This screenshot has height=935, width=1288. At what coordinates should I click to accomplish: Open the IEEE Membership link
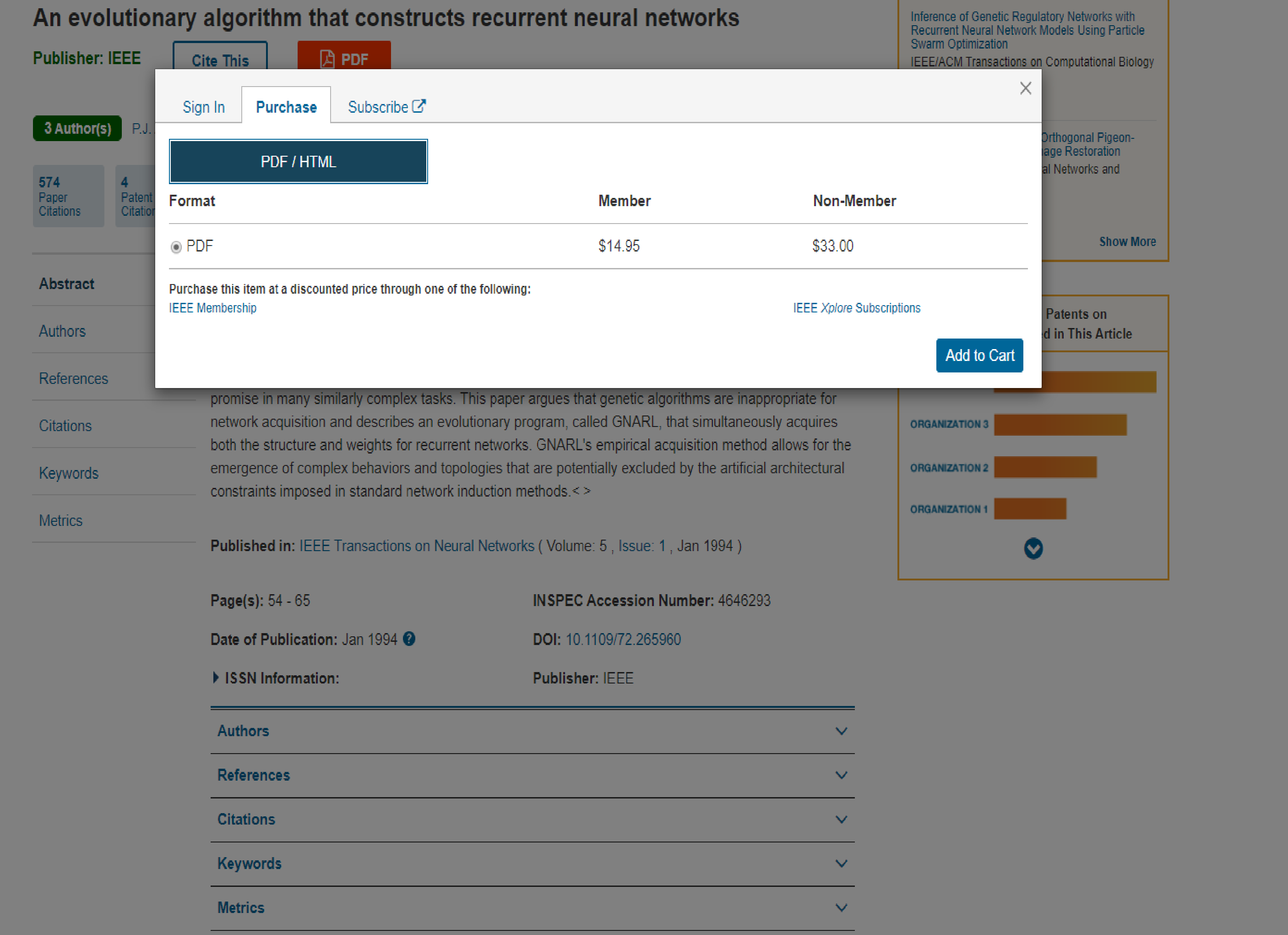212,308
